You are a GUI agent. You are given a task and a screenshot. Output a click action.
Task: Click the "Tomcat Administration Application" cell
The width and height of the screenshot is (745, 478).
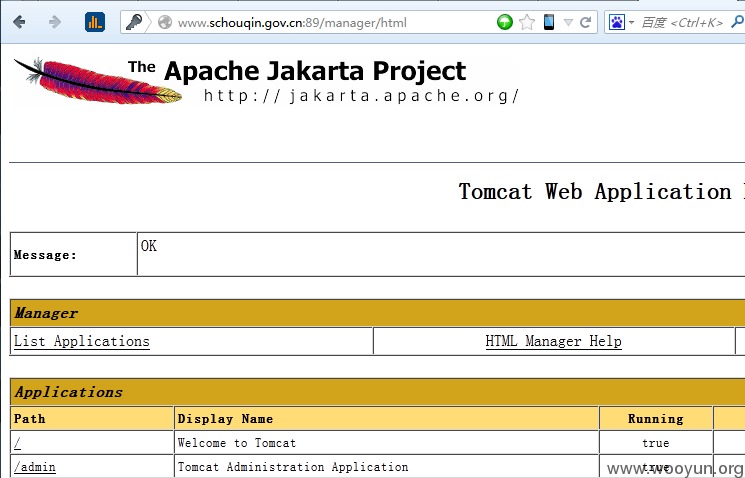coord(386,467)
